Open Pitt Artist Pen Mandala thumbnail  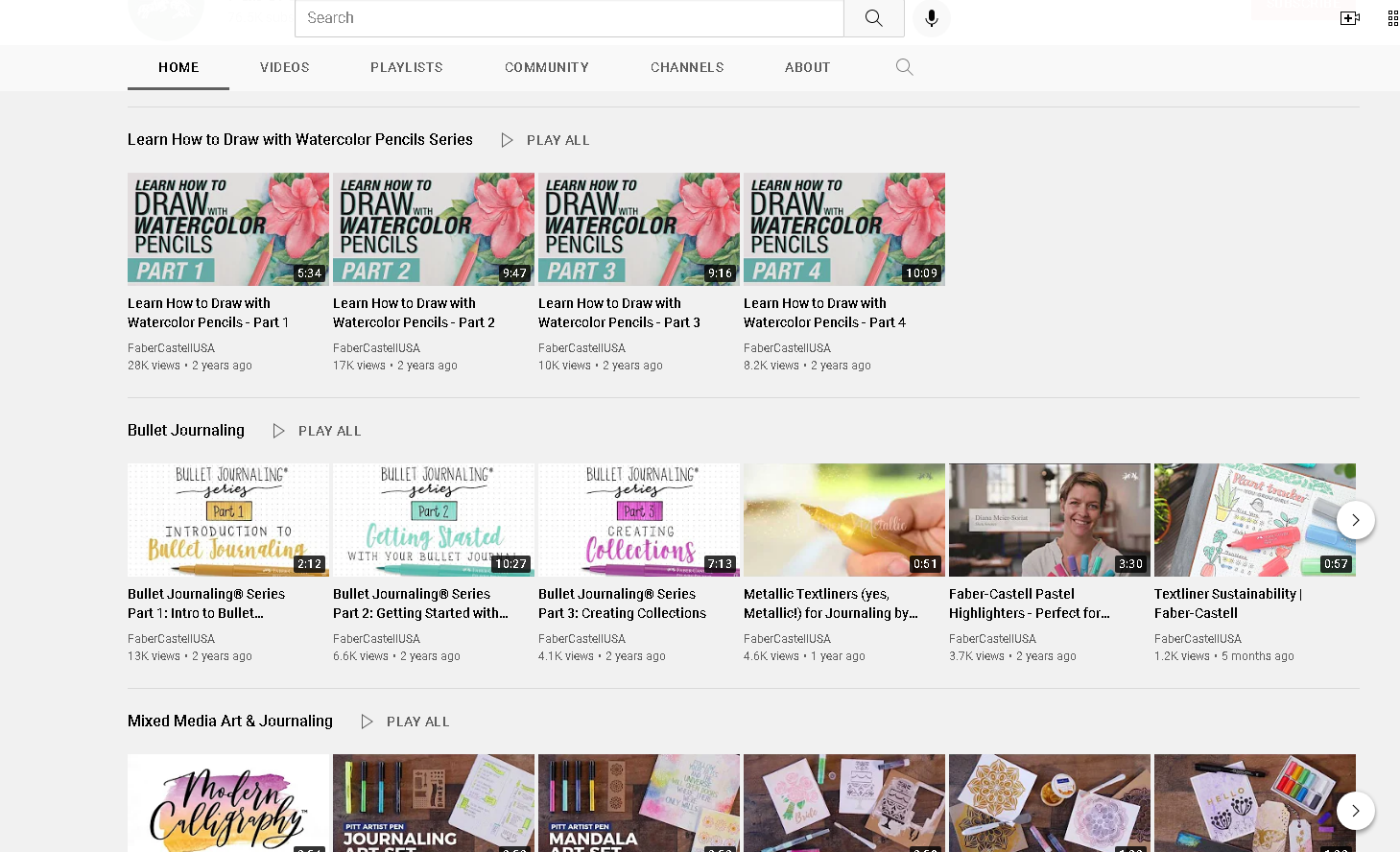click(x=639, y=803)
